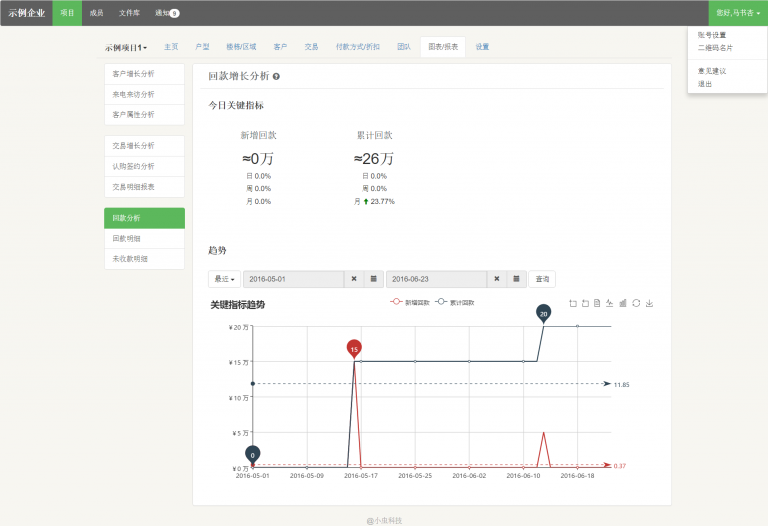Switch chart to line view icon

click(610, 303)
